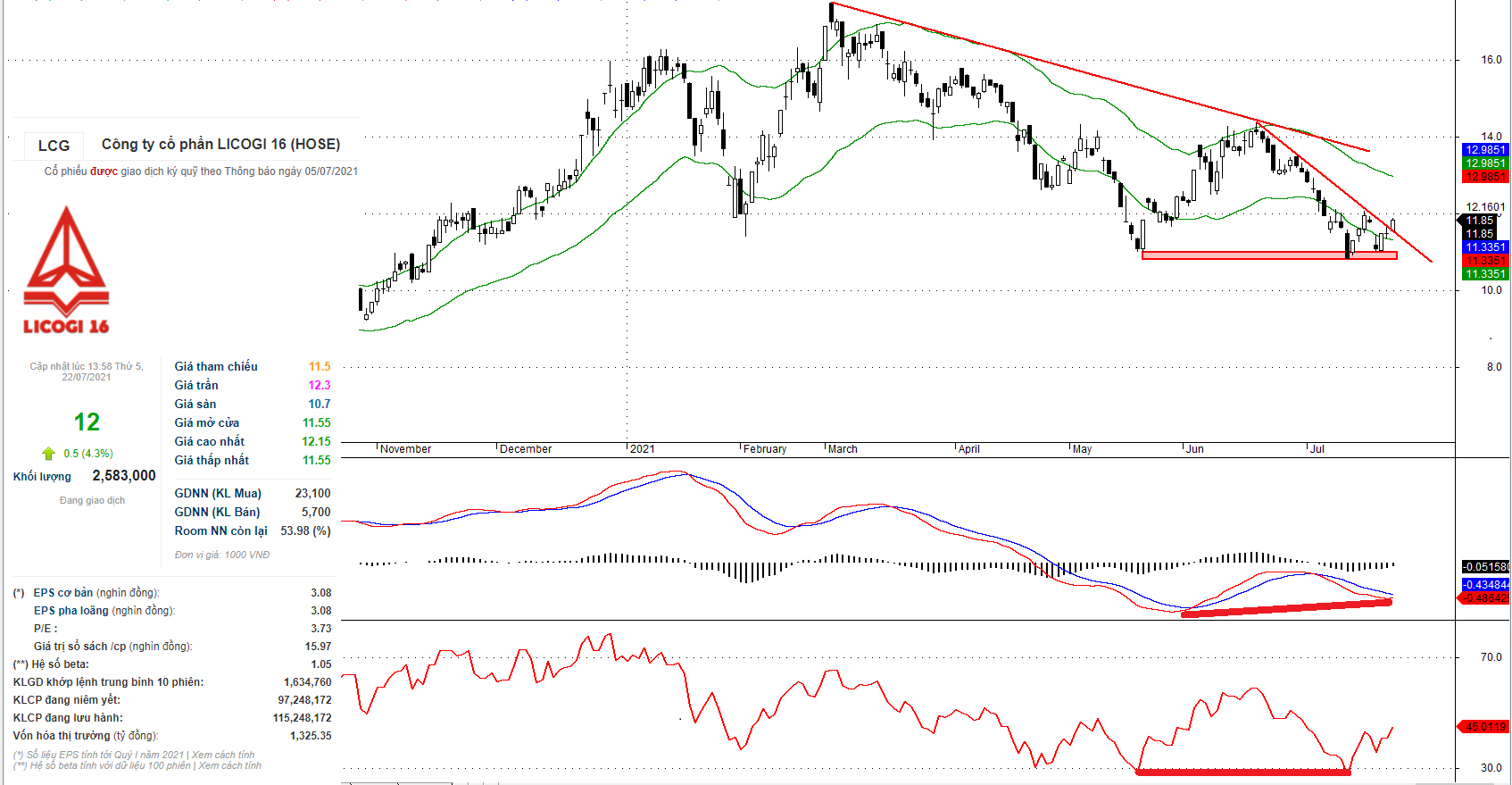This screenshot has width=1512, height=785.
Task: Click the red 12.9851 price tag on axis
Action: [x=1486, y=177]
